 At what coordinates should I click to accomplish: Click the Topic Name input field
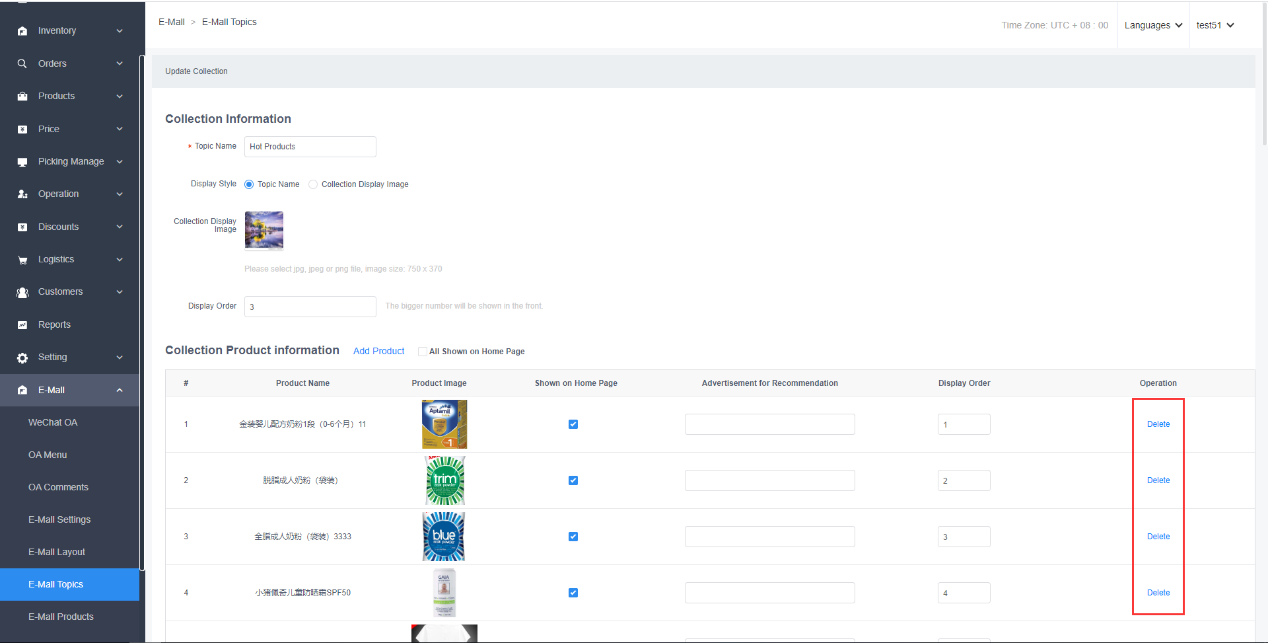click(310, 147)
